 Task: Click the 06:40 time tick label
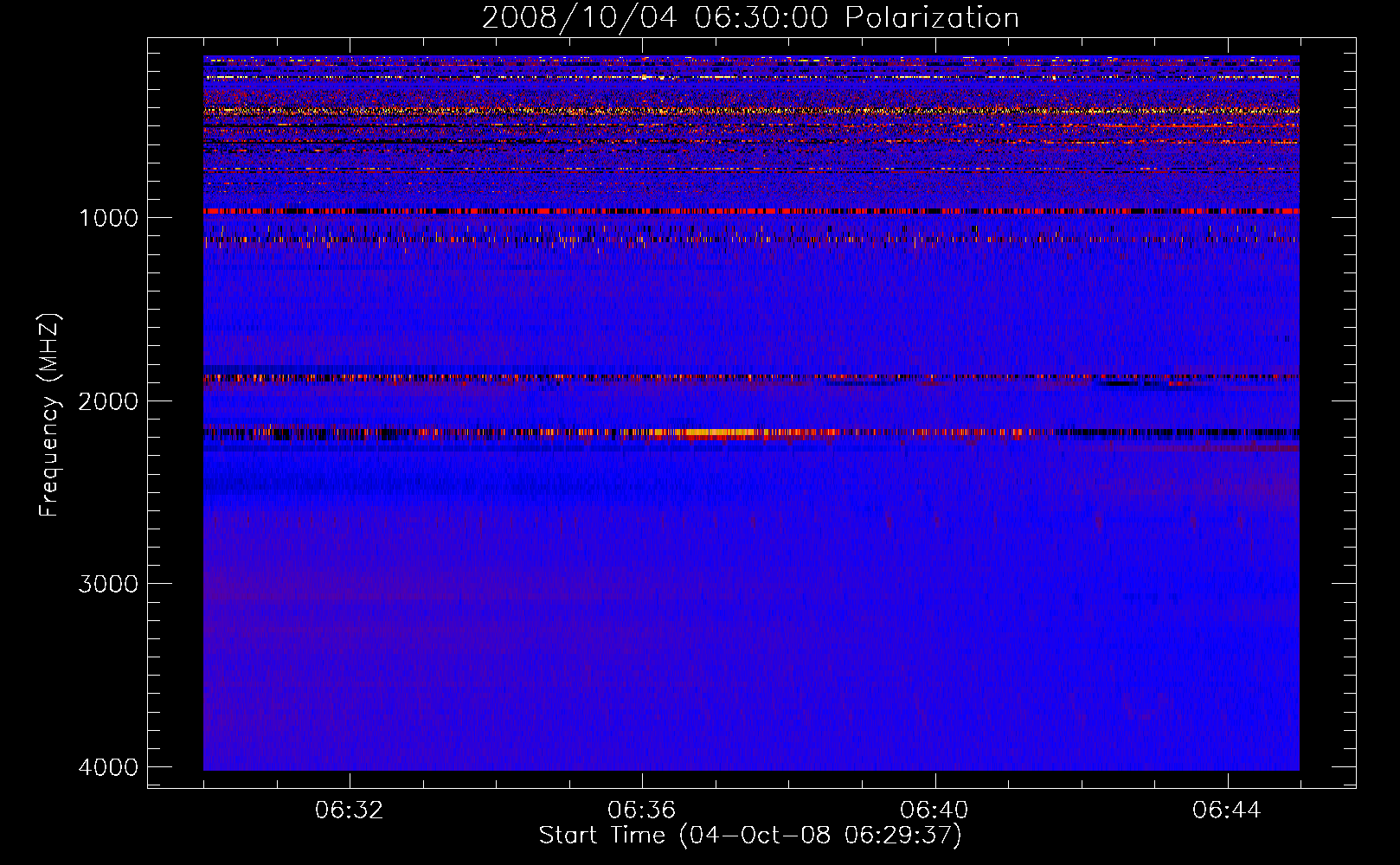[934, 811]
